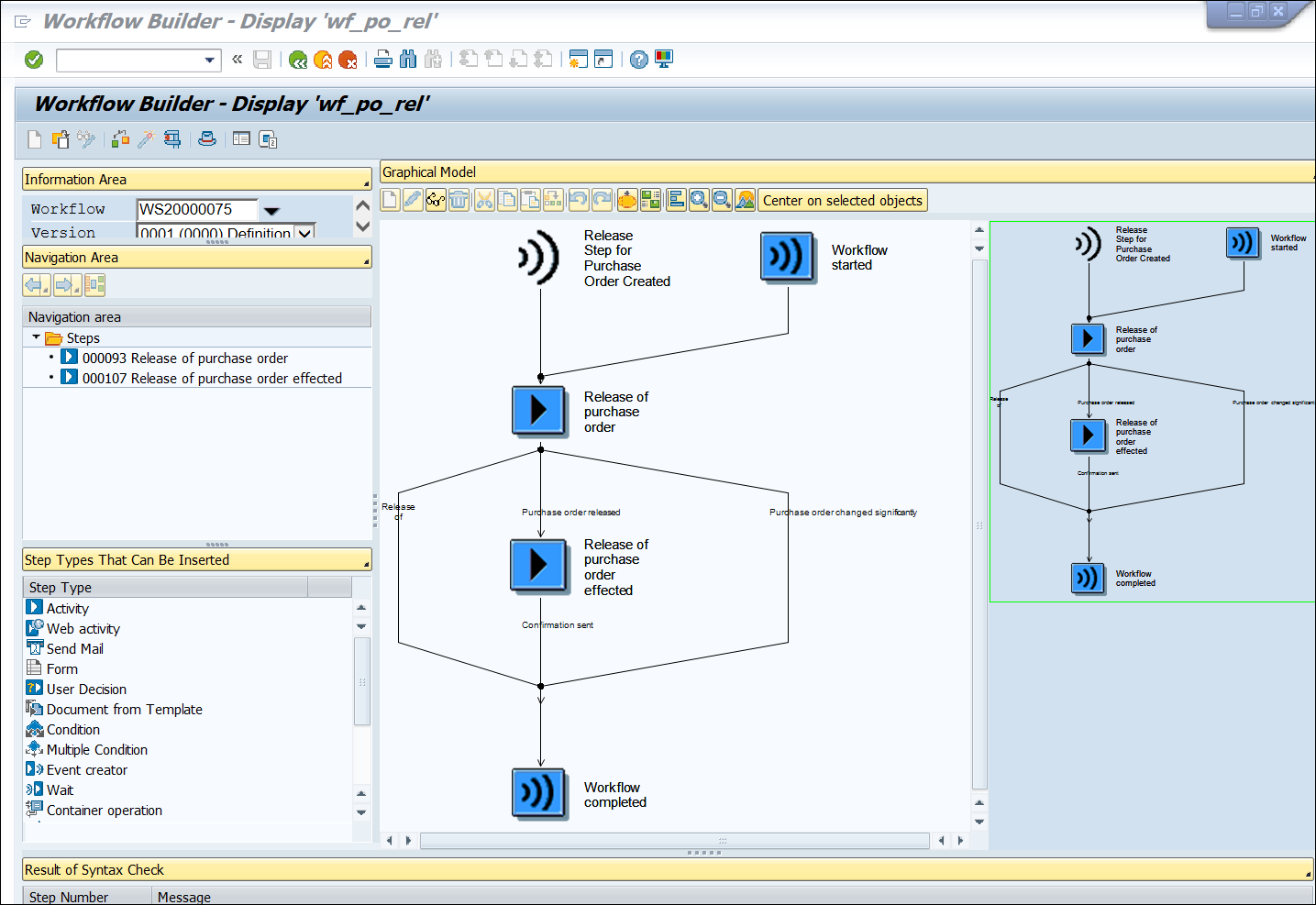Collapse the Steps folder in Navigation area
Image resolution: width=1316 pixels, height=905 pixels.
click(34, 337)
